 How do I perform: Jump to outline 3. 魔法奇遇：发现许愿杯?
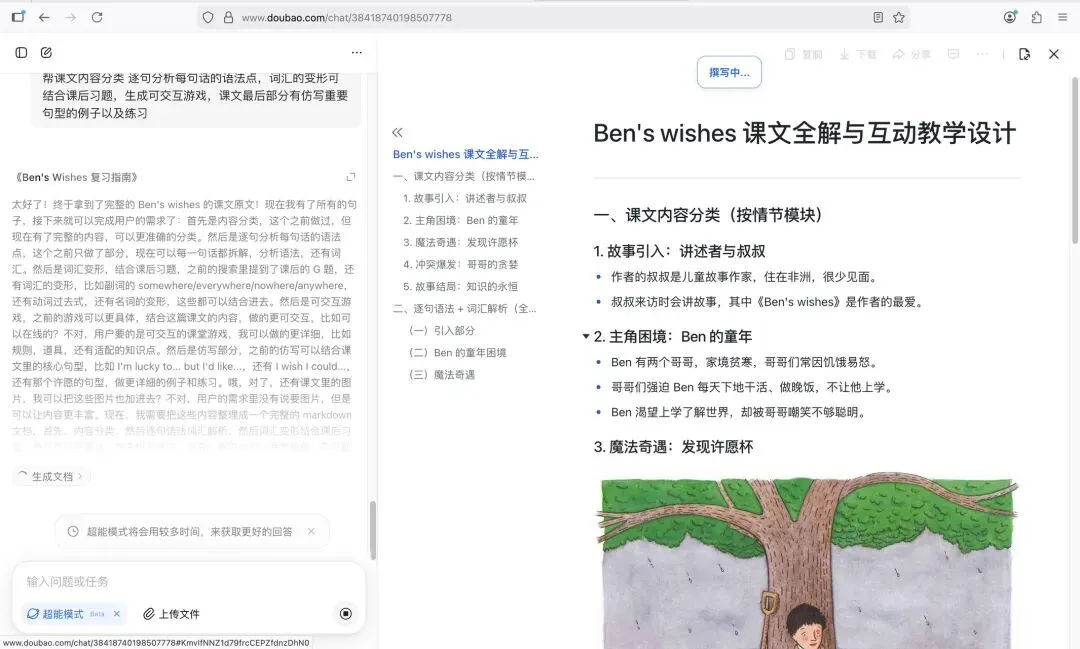[461, 243]
